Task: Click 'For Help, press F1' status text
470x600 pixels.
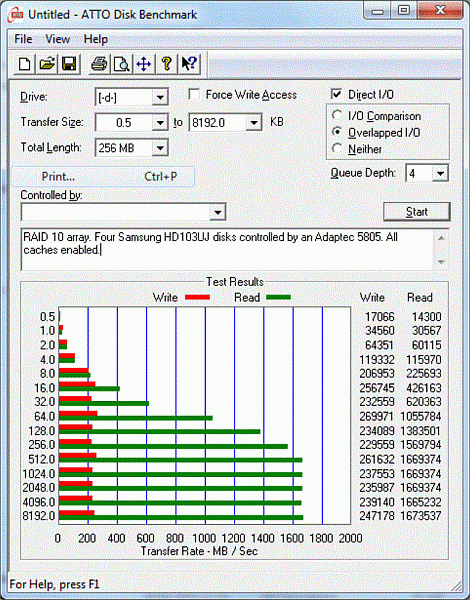Action: (54, 584)
